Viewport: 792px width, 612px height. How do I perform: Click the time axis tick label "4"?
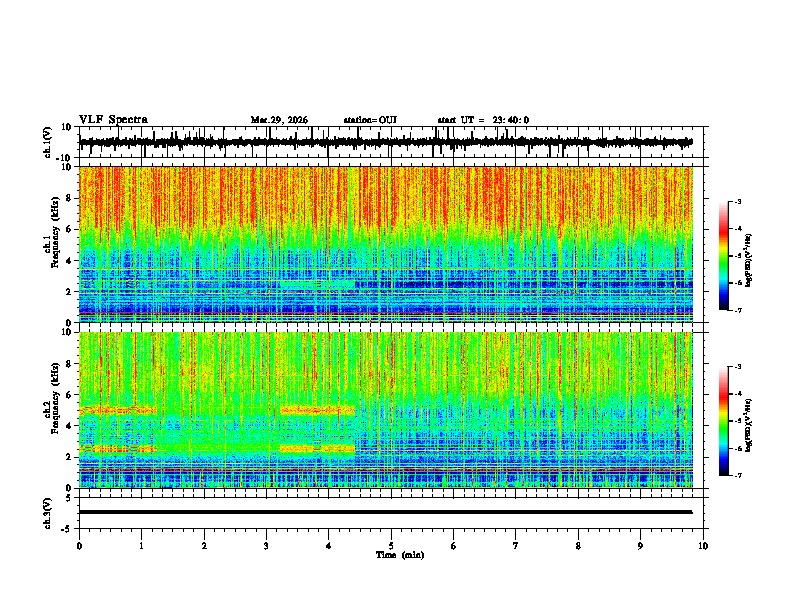(x=328, y=546)
